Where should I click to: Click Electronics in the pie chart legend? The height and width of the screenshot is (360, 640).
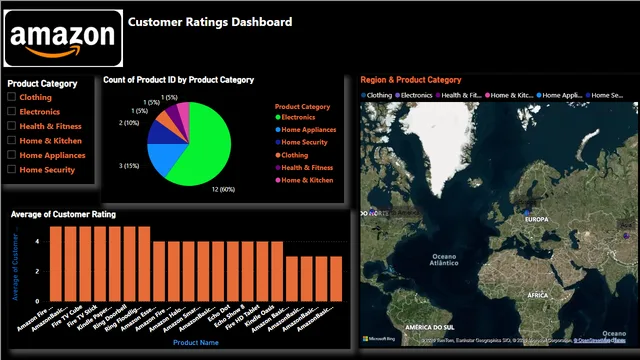[x=295, y=117]
